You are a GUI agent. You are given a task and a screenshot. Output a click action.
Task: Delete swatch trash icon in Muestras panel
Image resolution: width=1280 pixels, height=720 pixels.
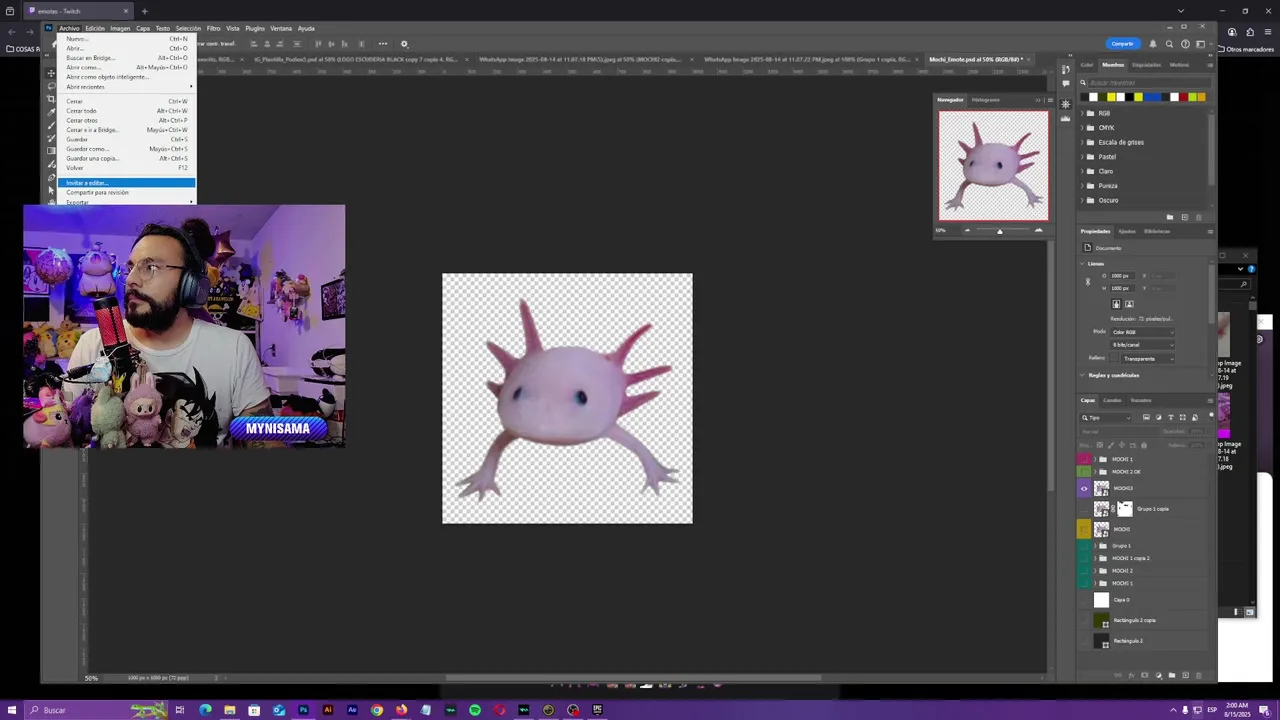pyautogui.click(x=1198, y=217)
